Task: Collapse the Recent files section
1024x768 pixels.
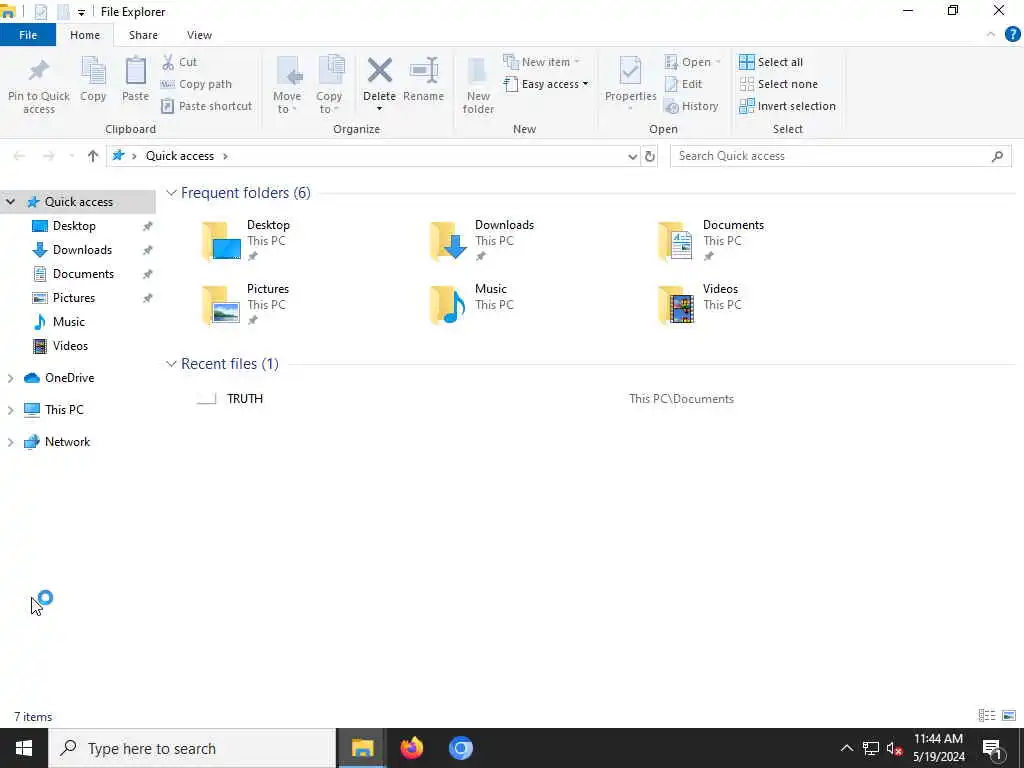Action: pyautogui.click(x=171, y=364)
